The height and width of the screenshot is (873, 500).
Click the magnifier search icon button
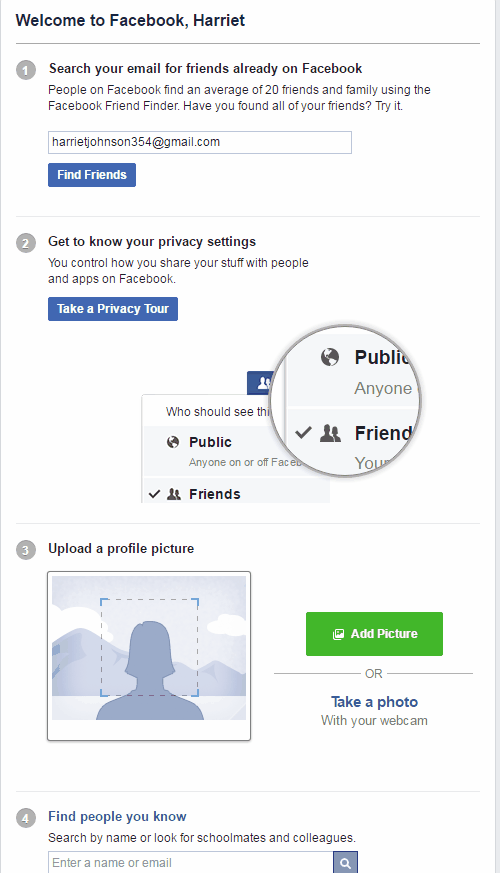coord(345,862)
